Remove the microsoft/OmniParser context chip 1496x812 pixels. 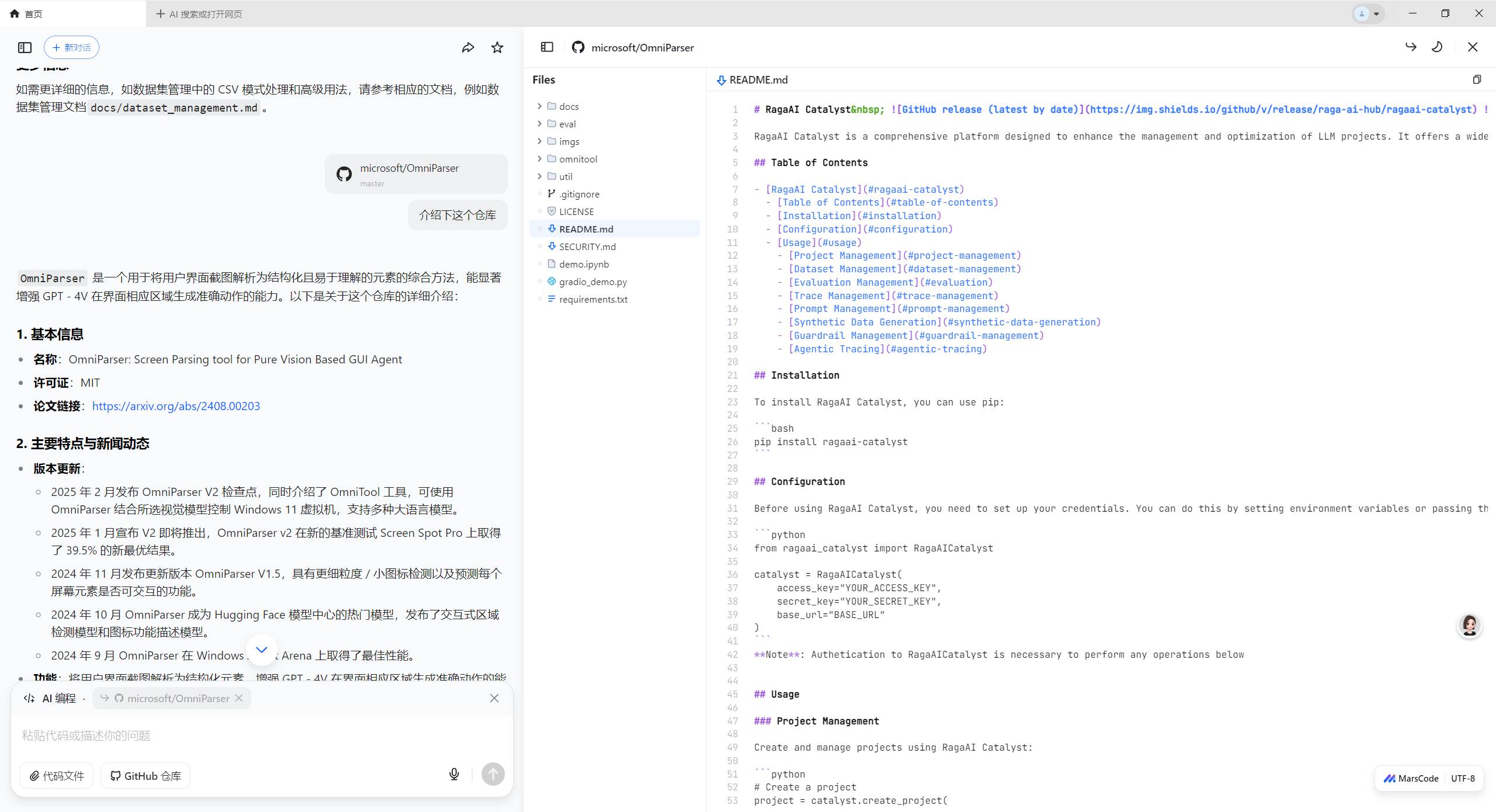pos(239,698)
